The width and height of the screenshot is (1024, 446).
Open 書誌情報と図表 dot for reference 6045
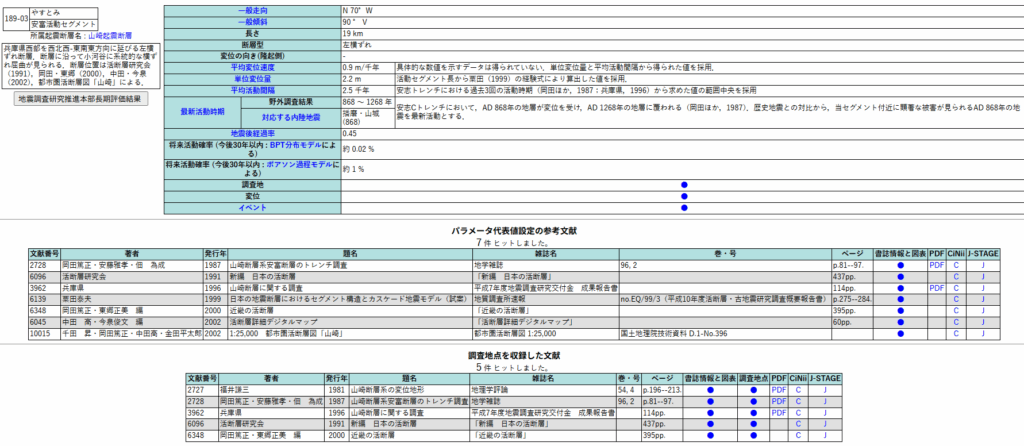click(x=900, y=321)
